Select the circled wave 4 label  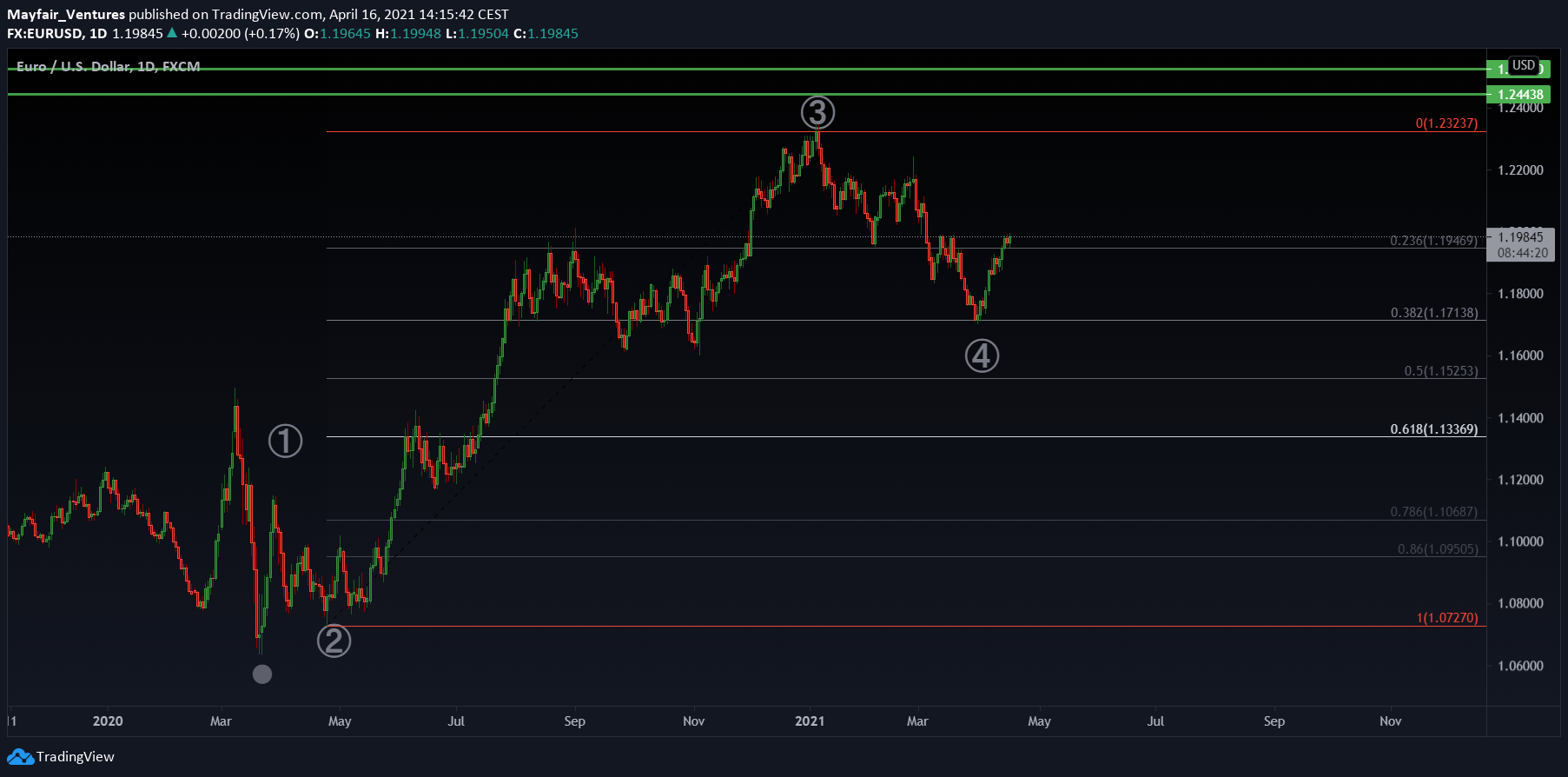click(982, 355)
